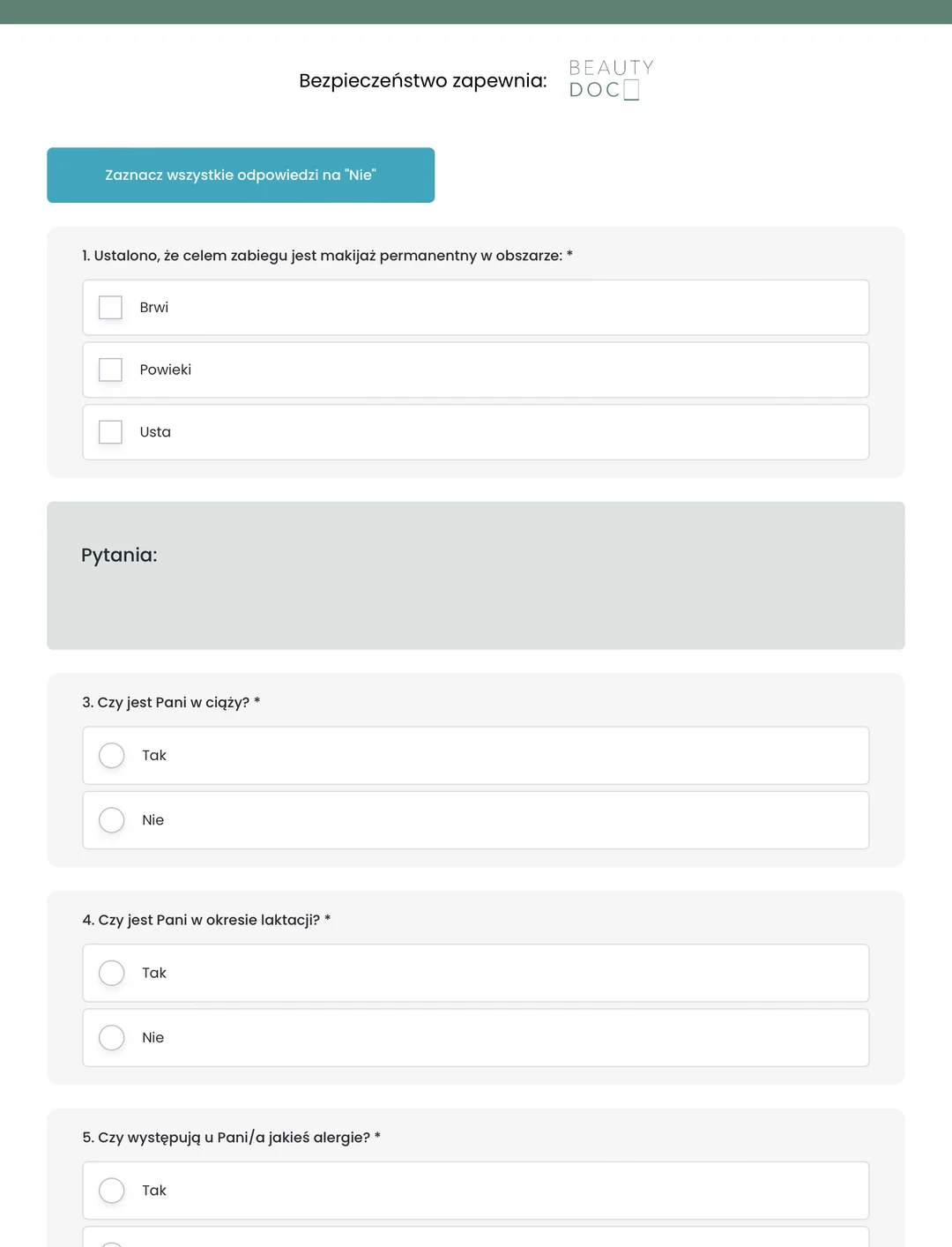Click the Usta option row
The width and height of the screenshot is (952, 1247).
coord(476,432)
